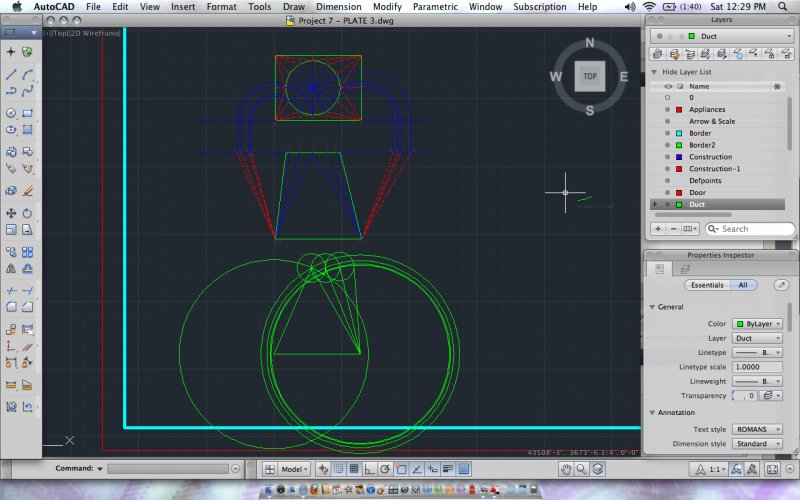Image resolution: width=800 pixels, height=500 pixels.
Task: Toggle visibility of Door layer
Action: coord(667,192)
